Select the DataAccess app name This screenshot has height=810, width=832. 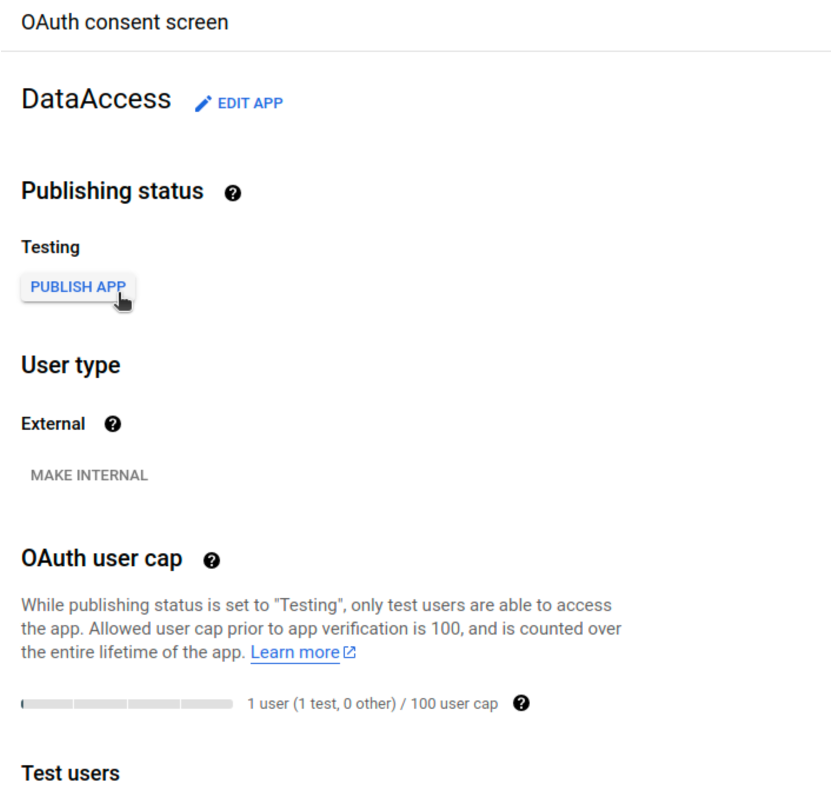pos(96,99)
